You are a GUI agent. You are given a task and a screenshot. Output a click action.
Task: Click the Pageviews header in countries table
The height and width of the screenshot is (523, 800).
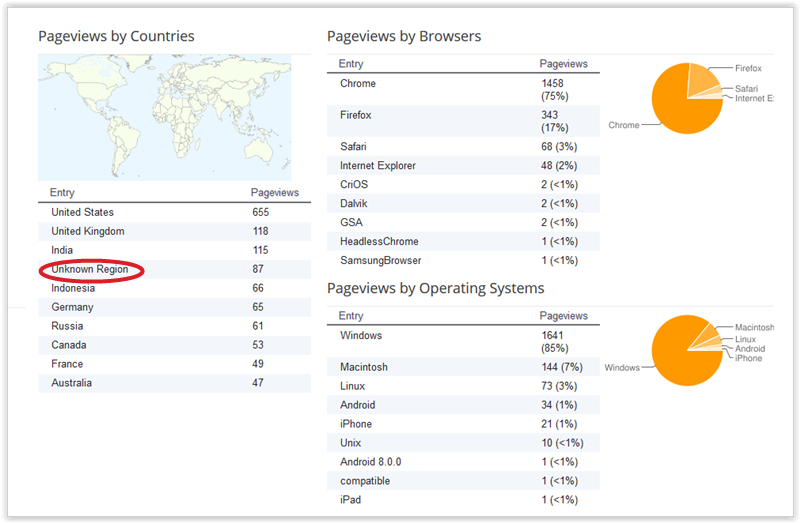tap(274, 192)
